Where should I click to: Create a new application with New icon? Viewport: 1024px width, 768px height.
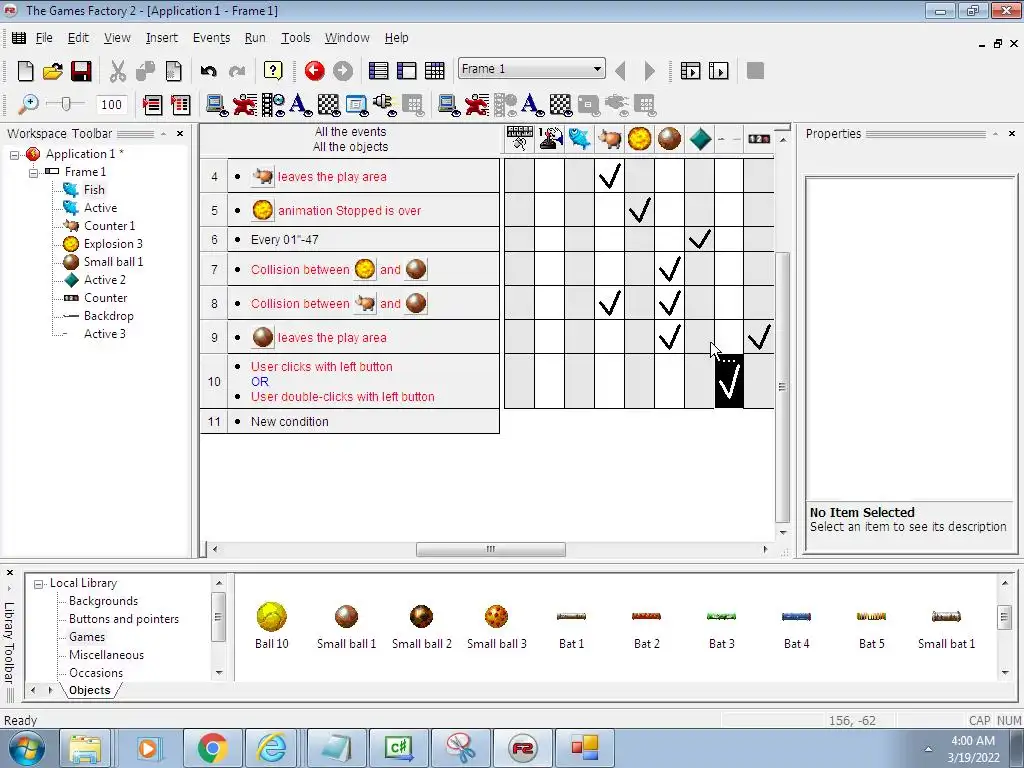[25, 71]
